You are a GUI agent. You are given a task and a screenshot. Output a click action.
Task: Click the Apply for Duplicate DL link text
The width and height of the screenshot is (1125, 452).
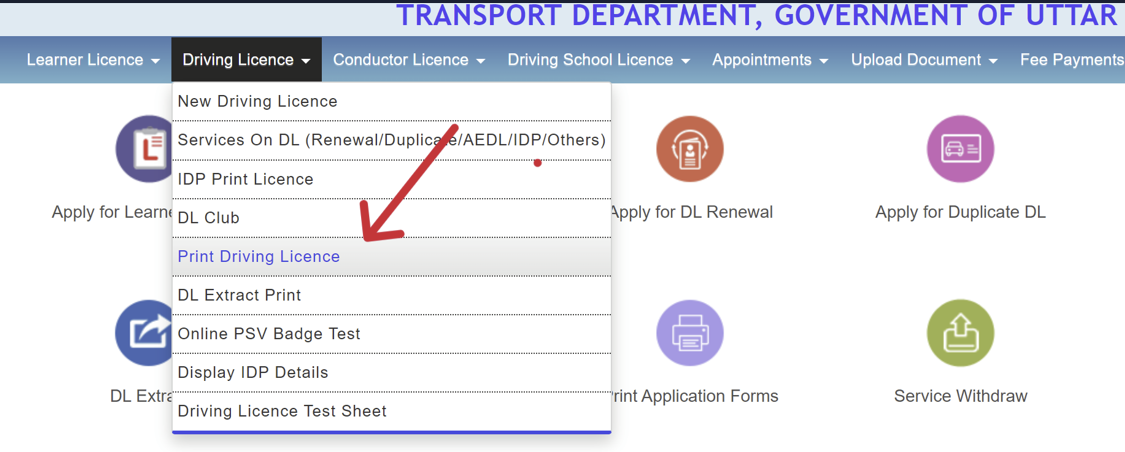click(x=960, y=212)
